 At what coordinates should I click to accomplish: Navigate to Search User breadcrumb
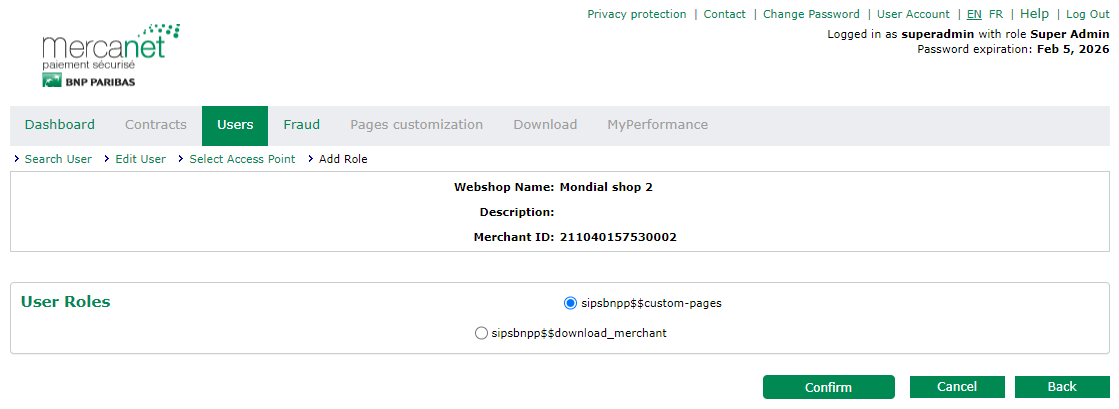point(58,159)
